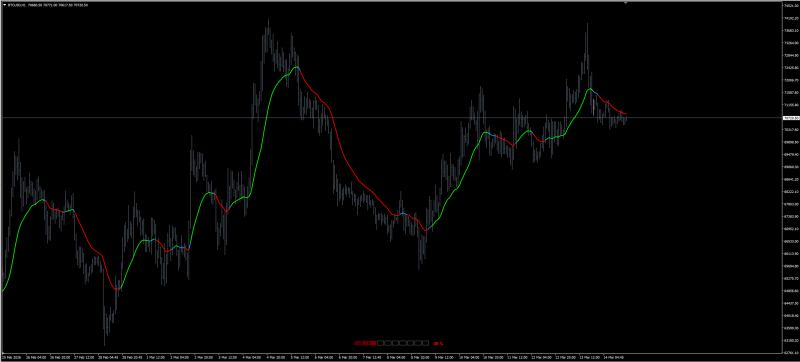The height and width of the screenshot is (362, 800).
Task: Click the segmented strength meter bar at the bottom
Action: 391,343
